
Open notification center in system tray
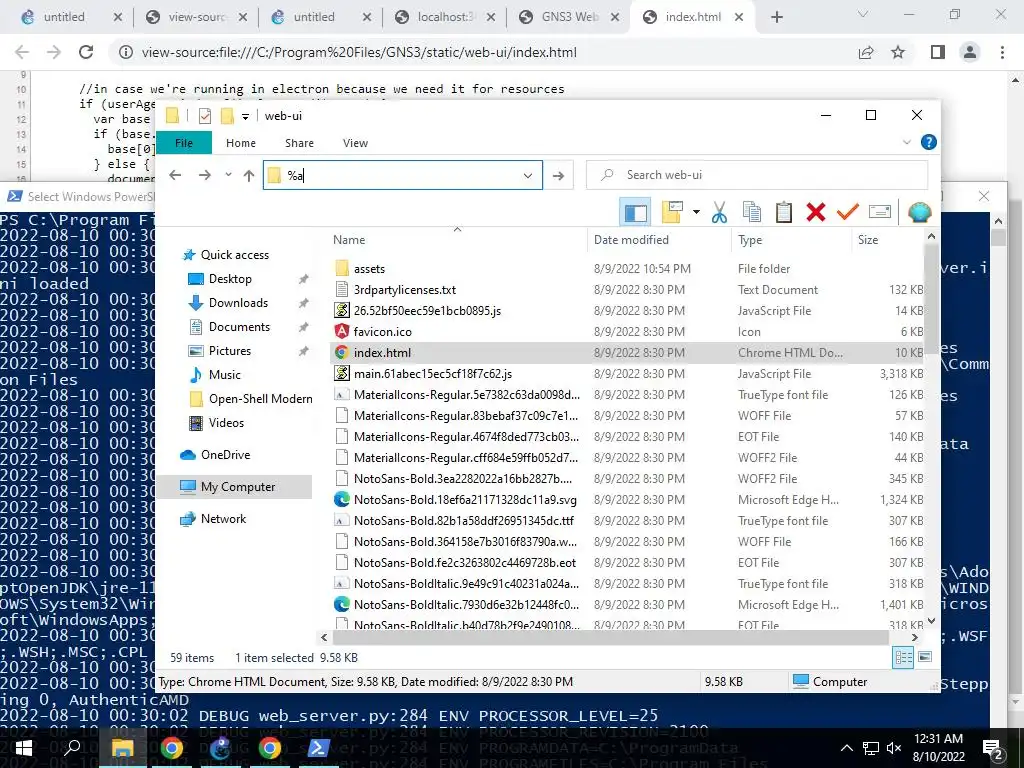(993, 748)
